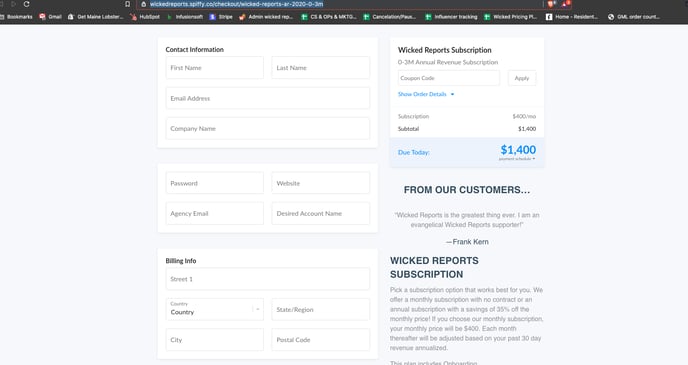Click the Frank Kern attribution
The image size is (688, 365).
click(467, 242)
